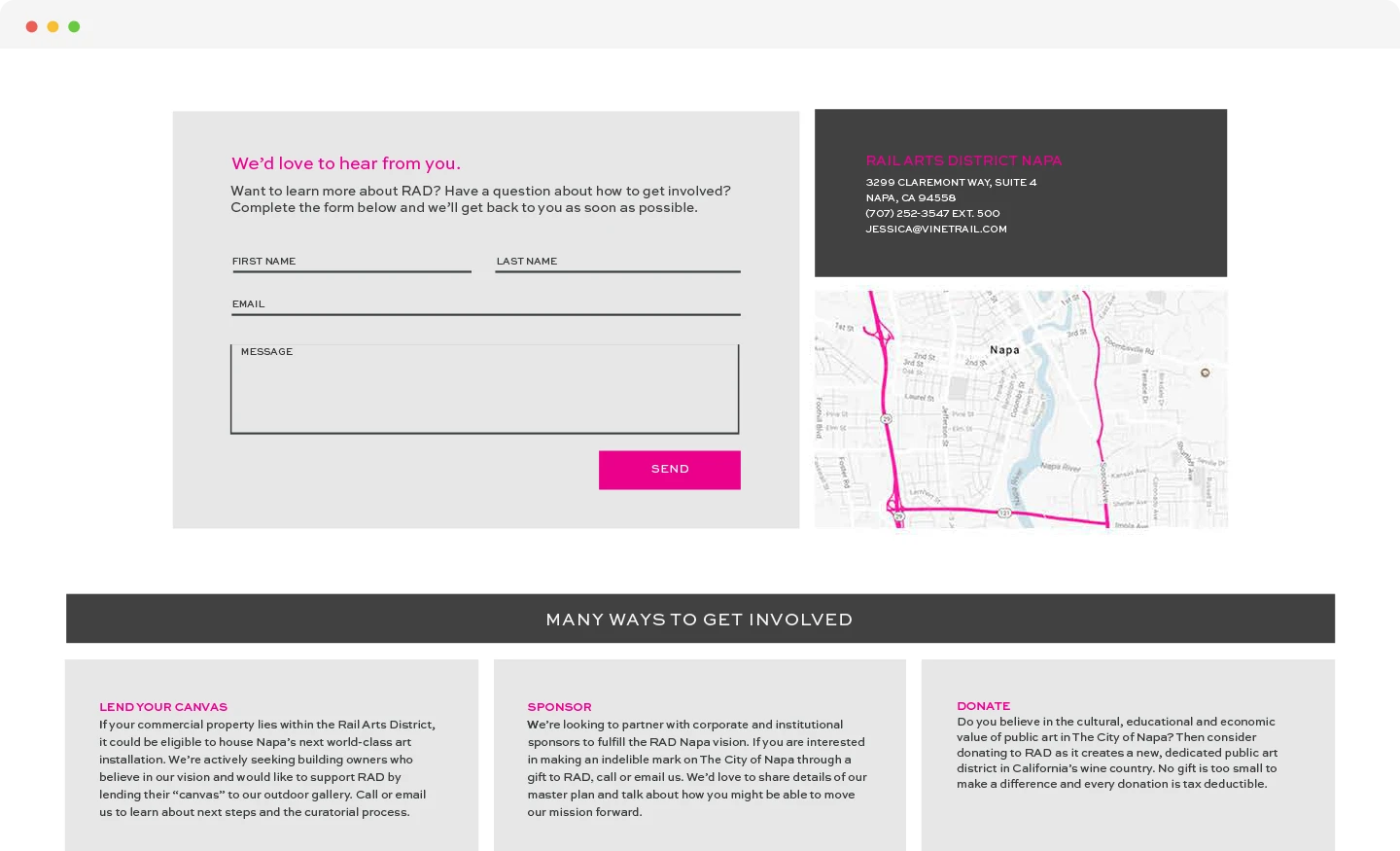The width and height of the screenshot is (1400, 851).
Task: Open the LEND YOUR CANVAS section
Action: click(x=162, y=707)
